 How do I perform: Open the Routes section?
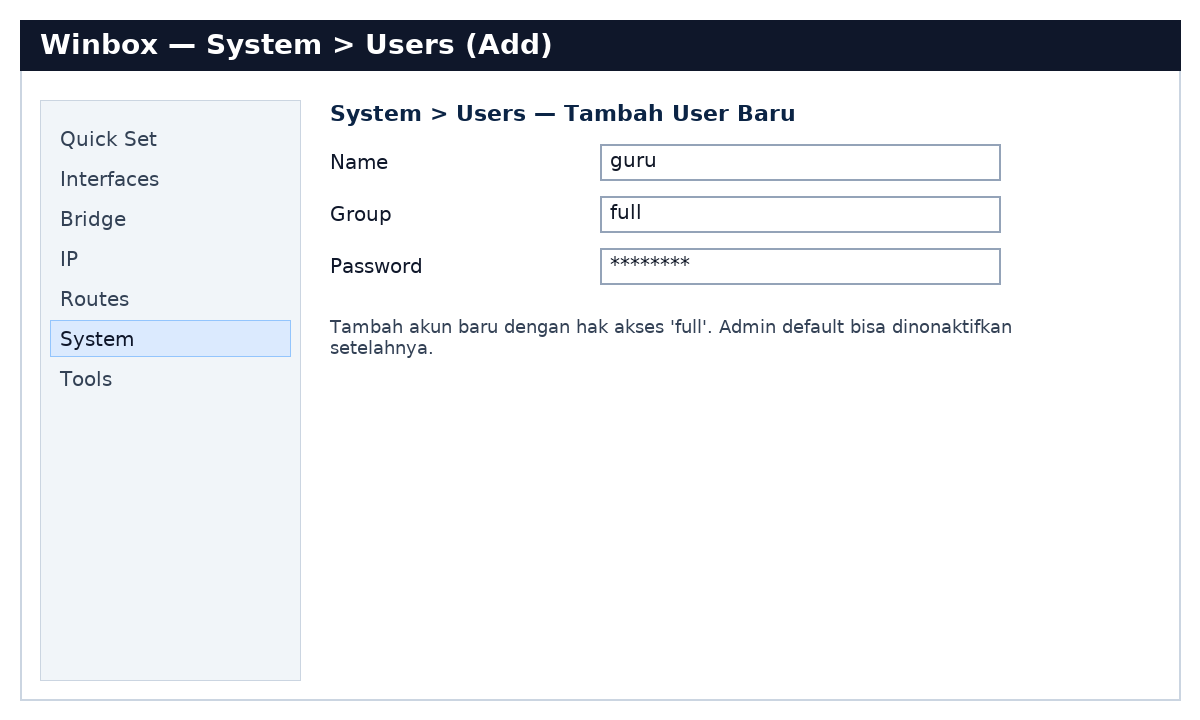94,299
